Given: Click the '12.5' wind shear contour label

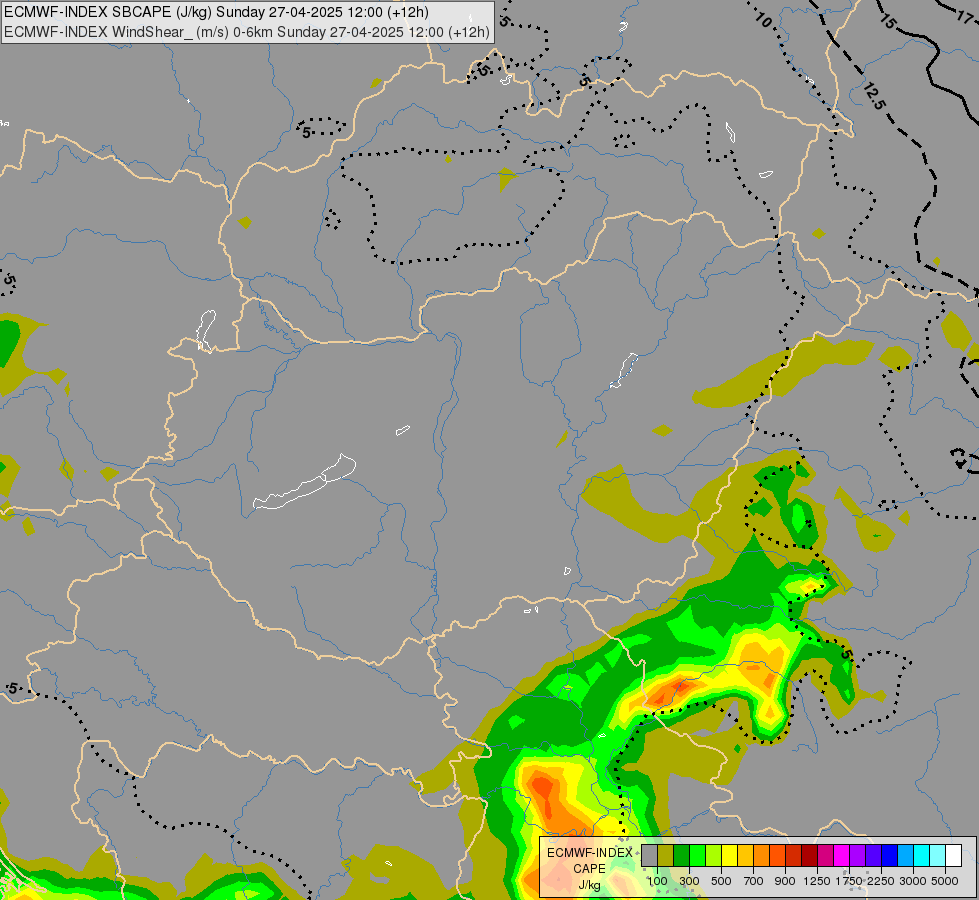Looking at the screenshot, I should coord(874,96).
